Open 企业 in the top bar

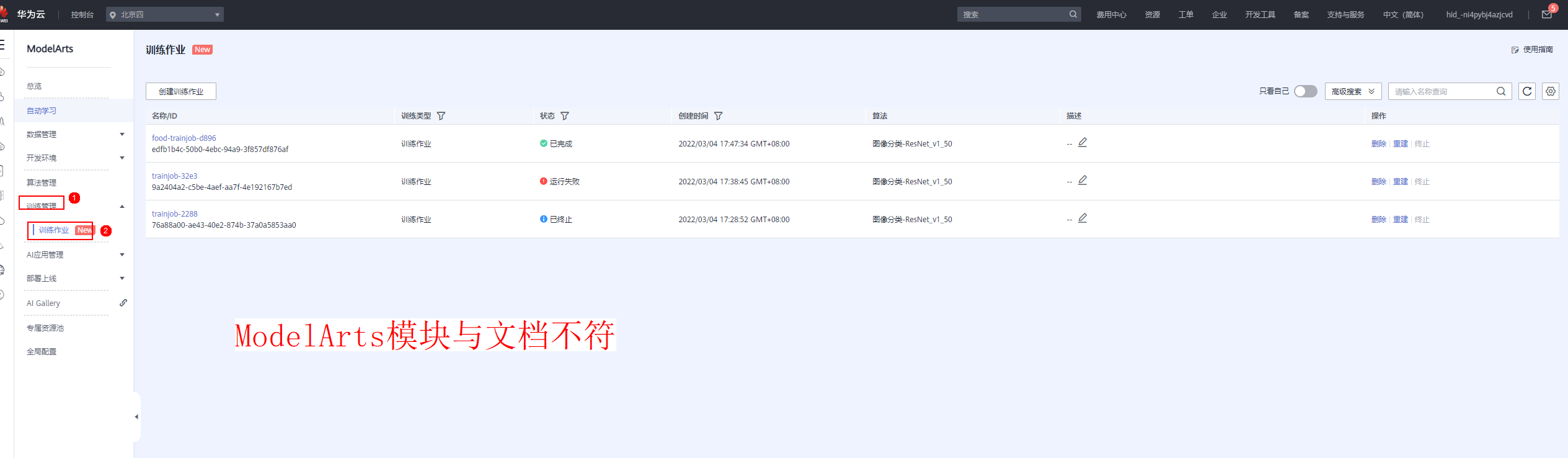click(1220, 15)
